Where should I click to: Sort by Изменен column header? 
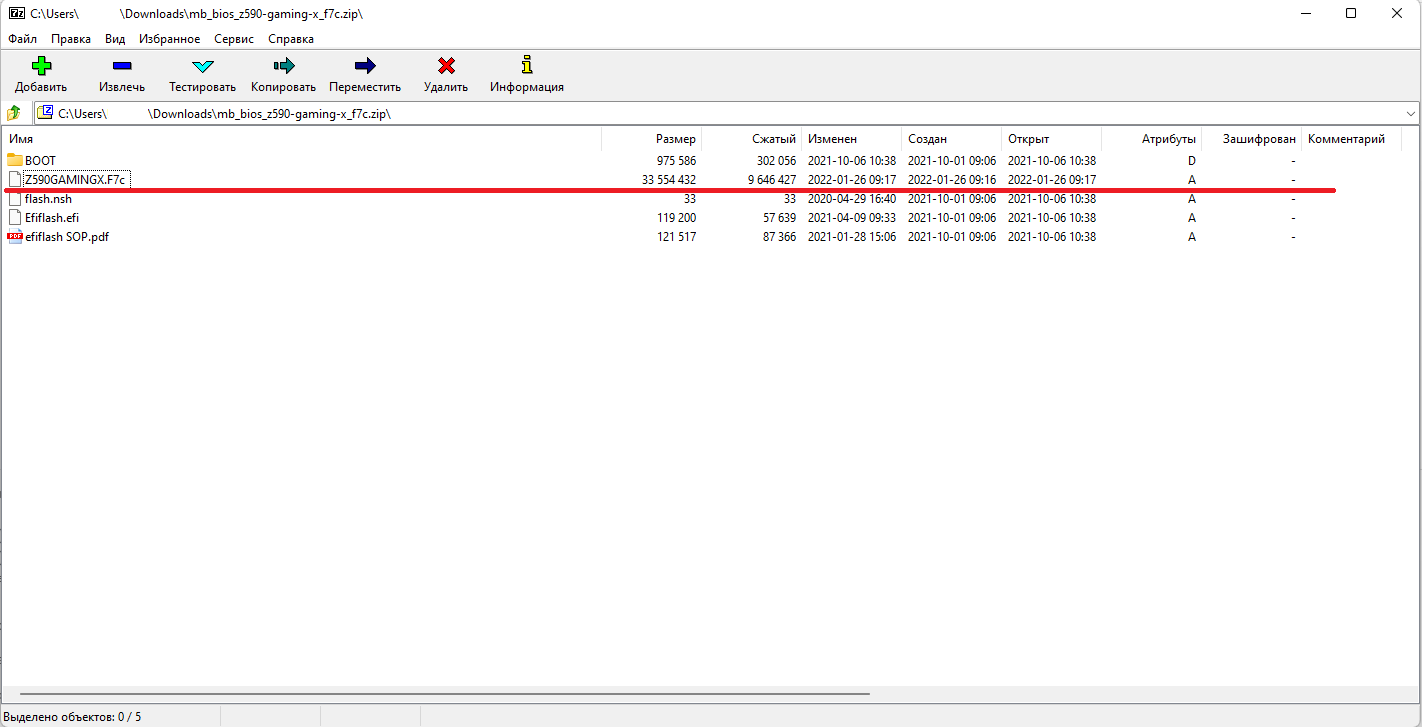coord(832,139)
